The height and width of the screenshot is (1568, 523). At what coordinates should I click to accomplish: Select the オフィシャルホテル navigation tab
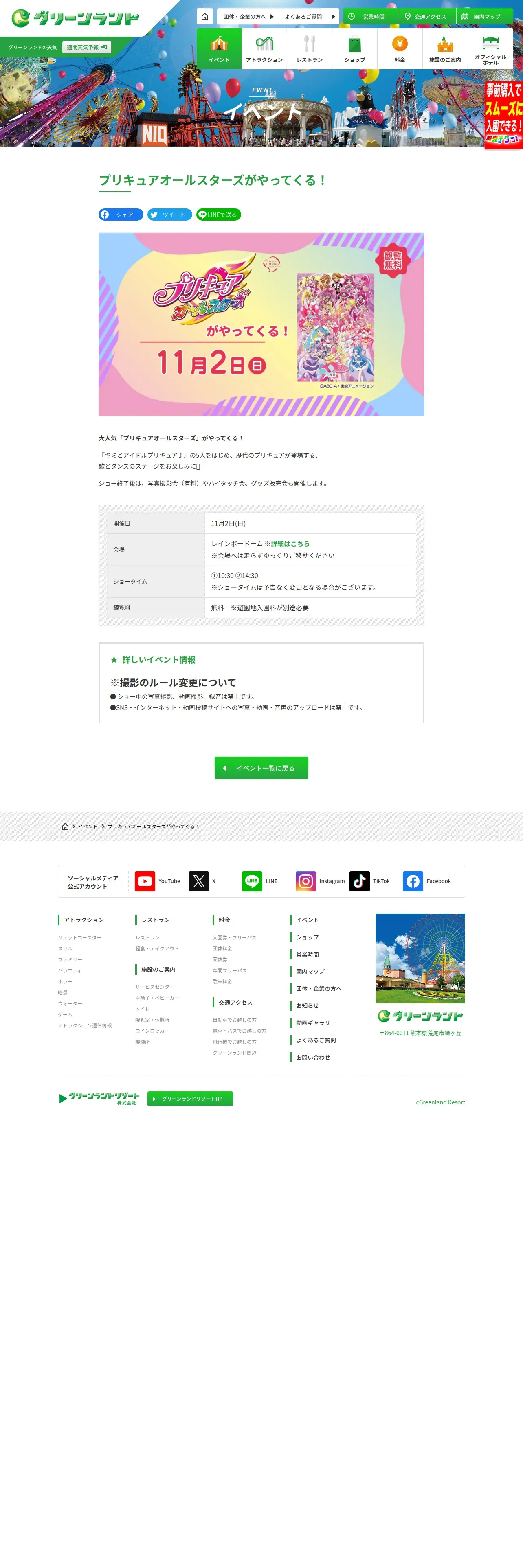[x=490, y=49]
